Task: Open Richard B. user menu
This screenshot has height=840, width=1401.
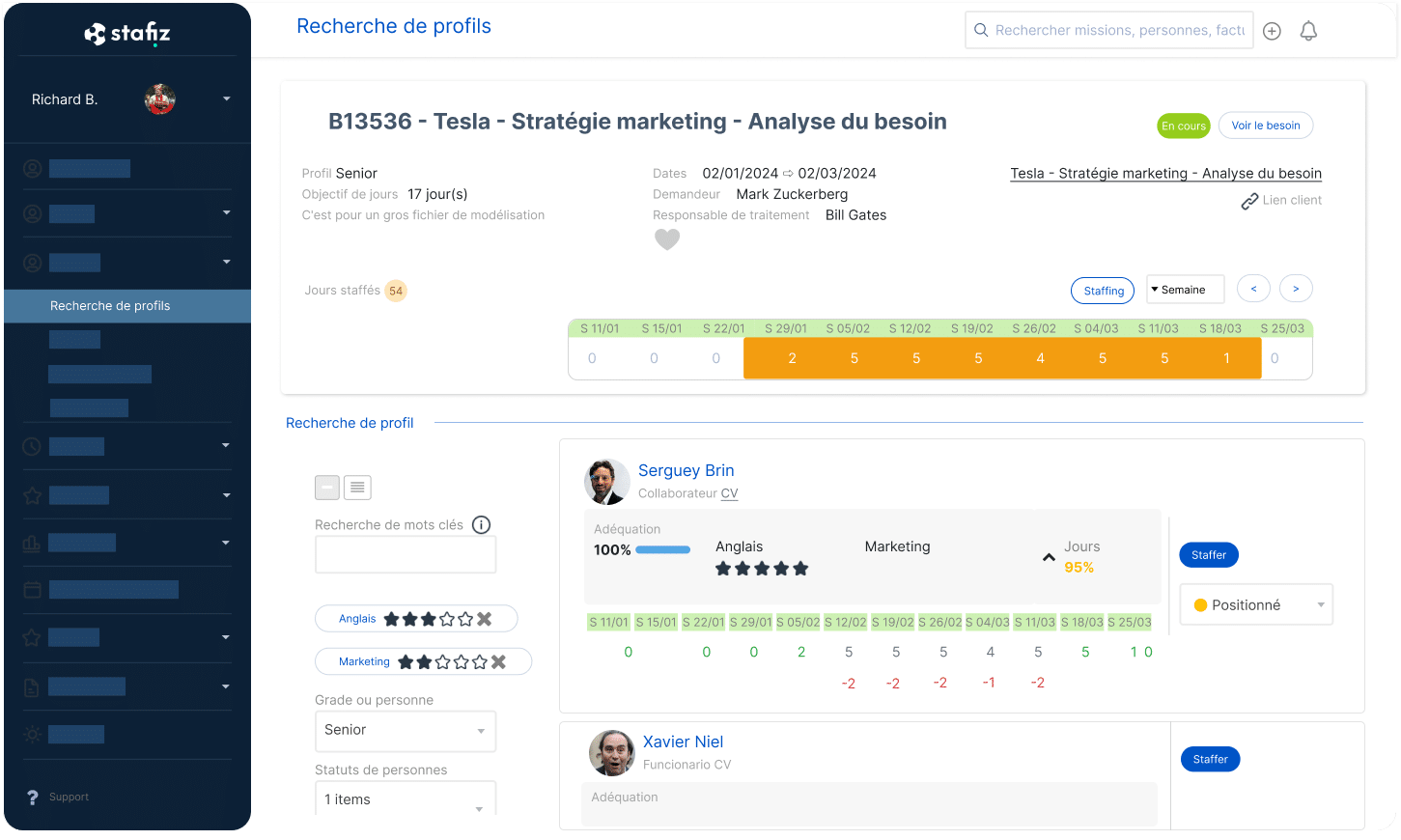Action: click(226, 99)
